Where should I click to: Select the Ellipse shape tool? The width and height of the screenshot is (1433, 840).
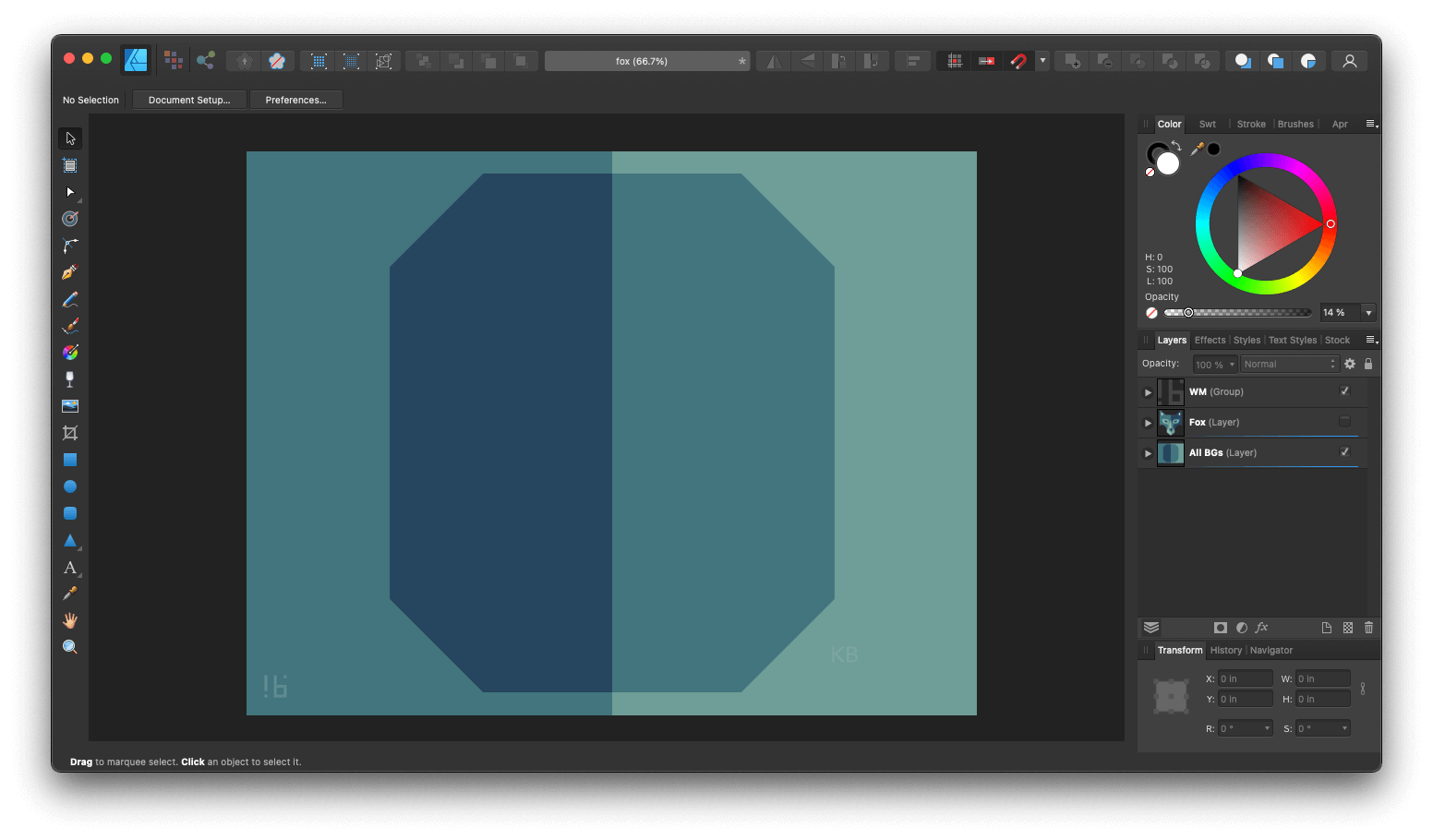pos(70,486)
